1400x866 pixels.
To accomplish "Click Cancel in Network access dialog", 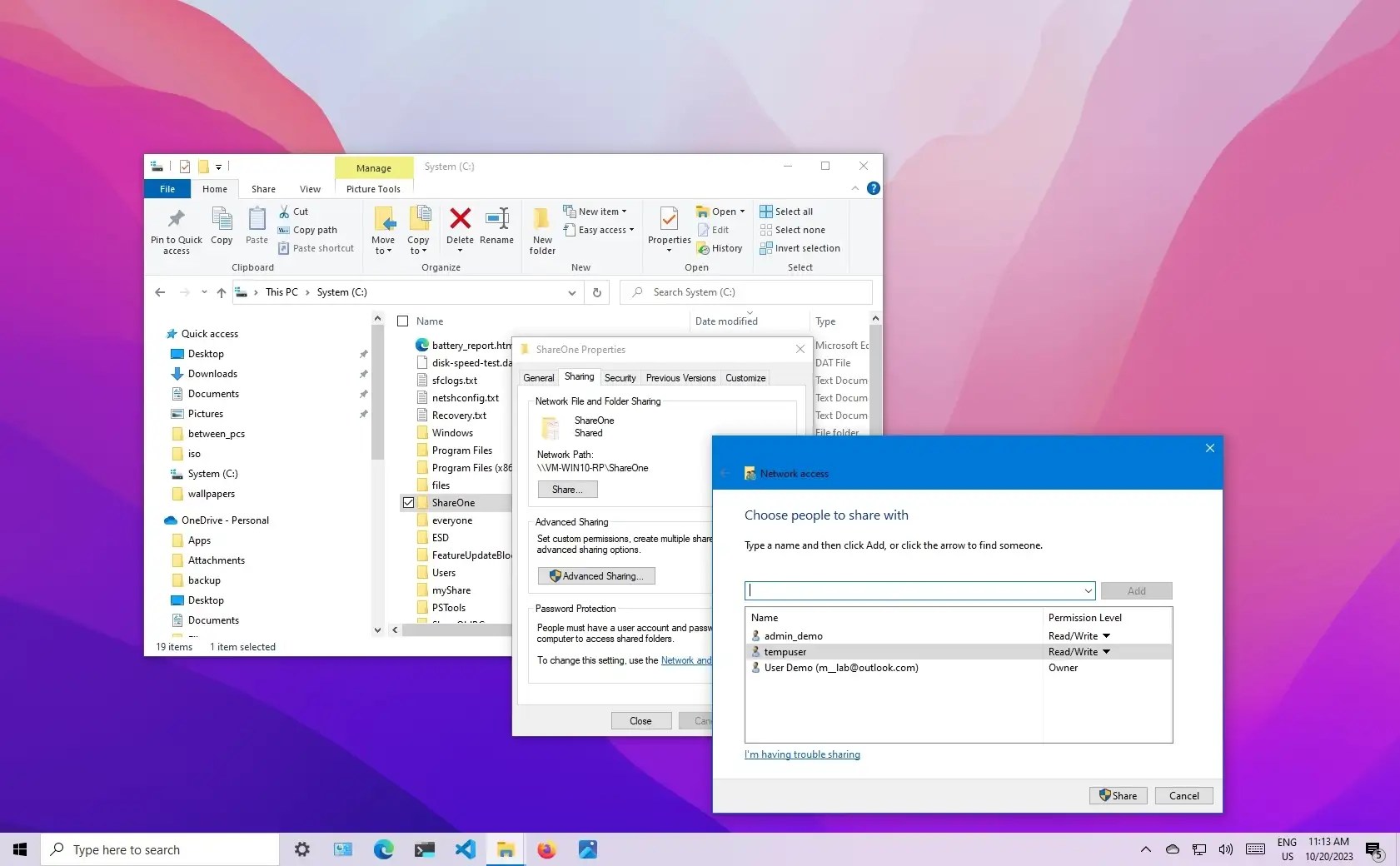I will pyautogui.click(x=1183, y=796).
